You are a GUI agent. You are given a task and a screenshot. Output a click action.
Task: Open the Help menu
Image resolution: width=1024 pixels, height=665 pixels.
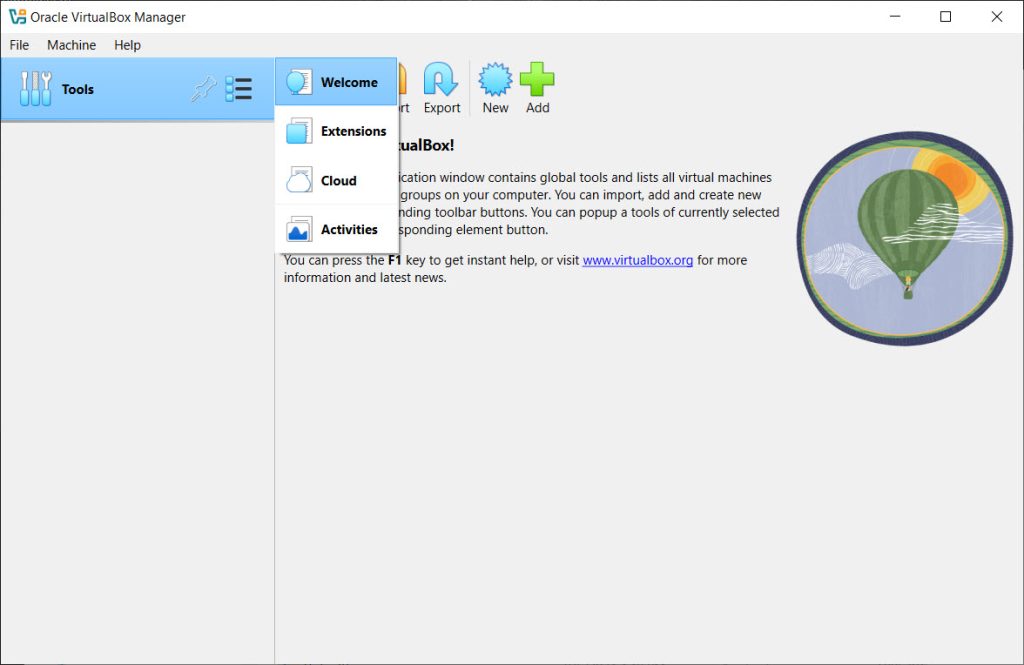point(127,45)
